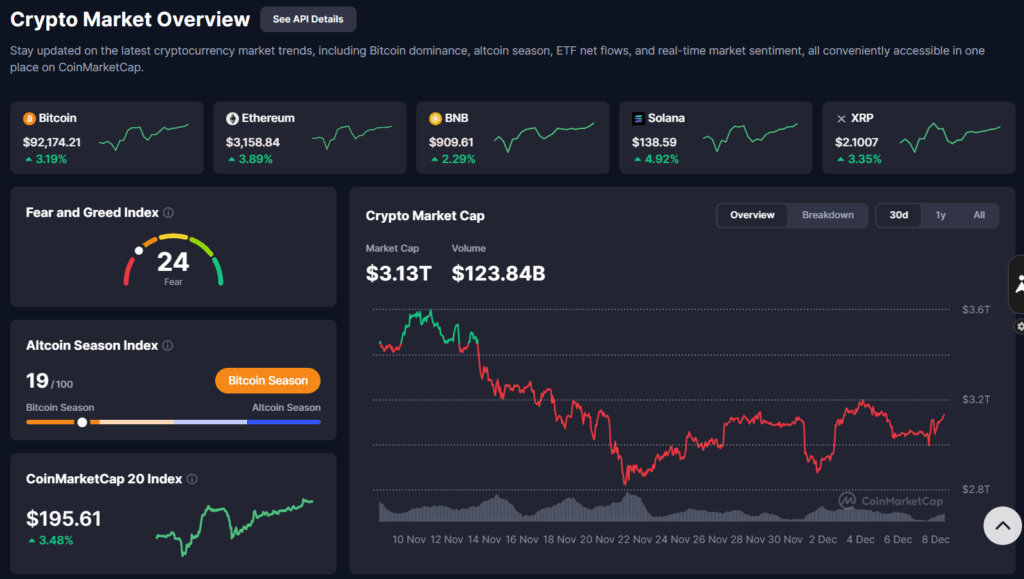Image resolution: width=1024 pixels, height=579 pixels.
Task: Click the Bitcoin coin icon
Action: point(29,118)
